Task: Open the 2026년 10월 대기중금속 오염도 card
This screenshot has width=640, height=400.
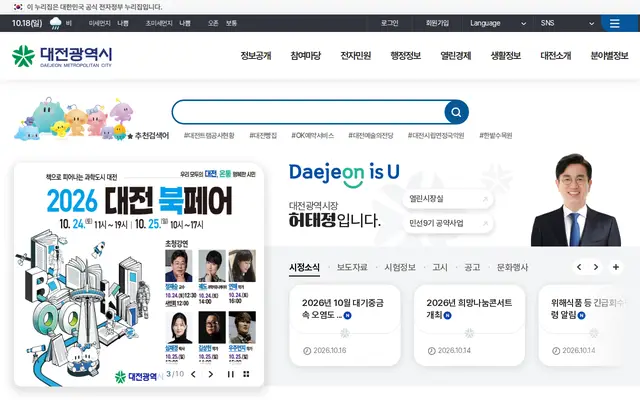Action: [x=345, y=326]
